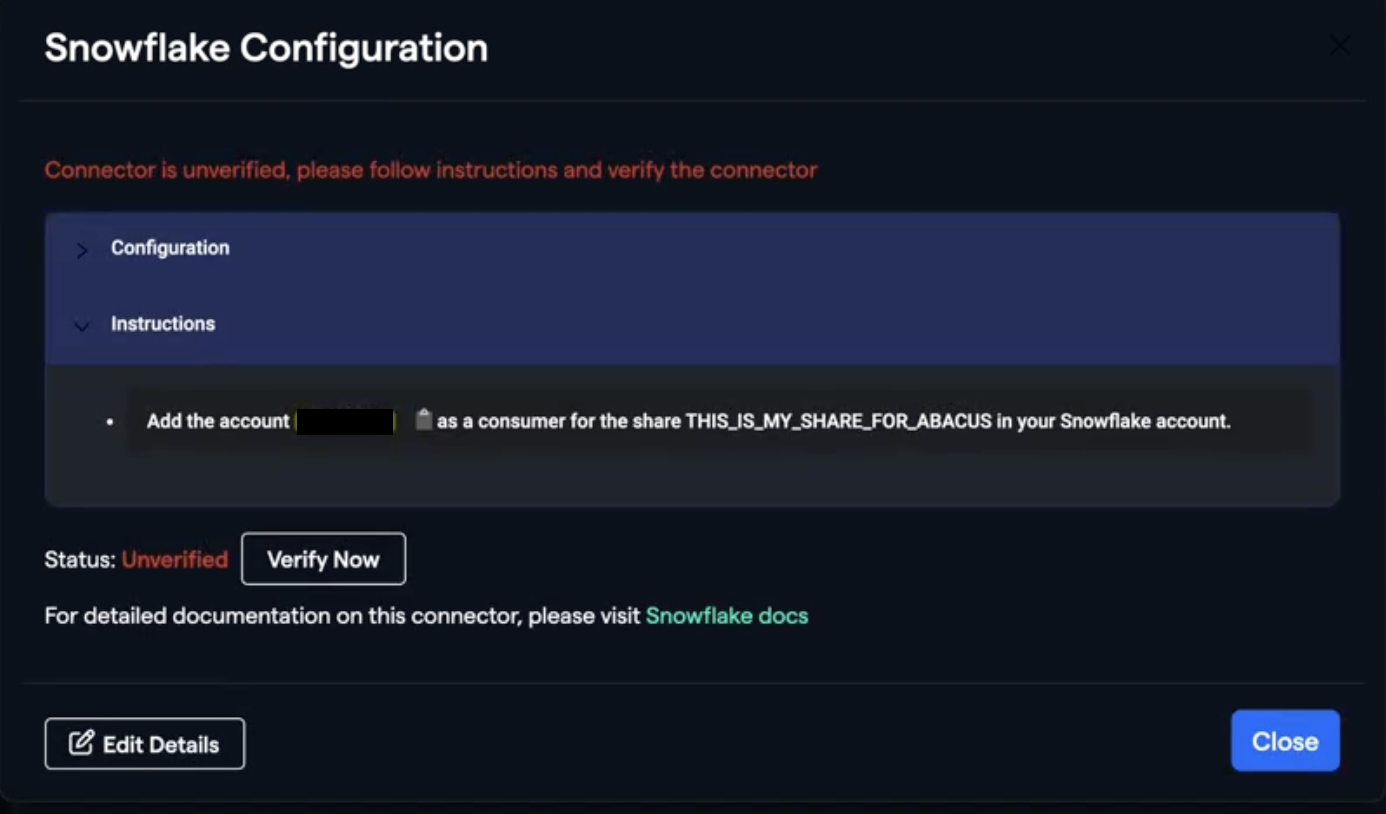Click the Configuration section label
1386x814 pixels.
[170, 248]
